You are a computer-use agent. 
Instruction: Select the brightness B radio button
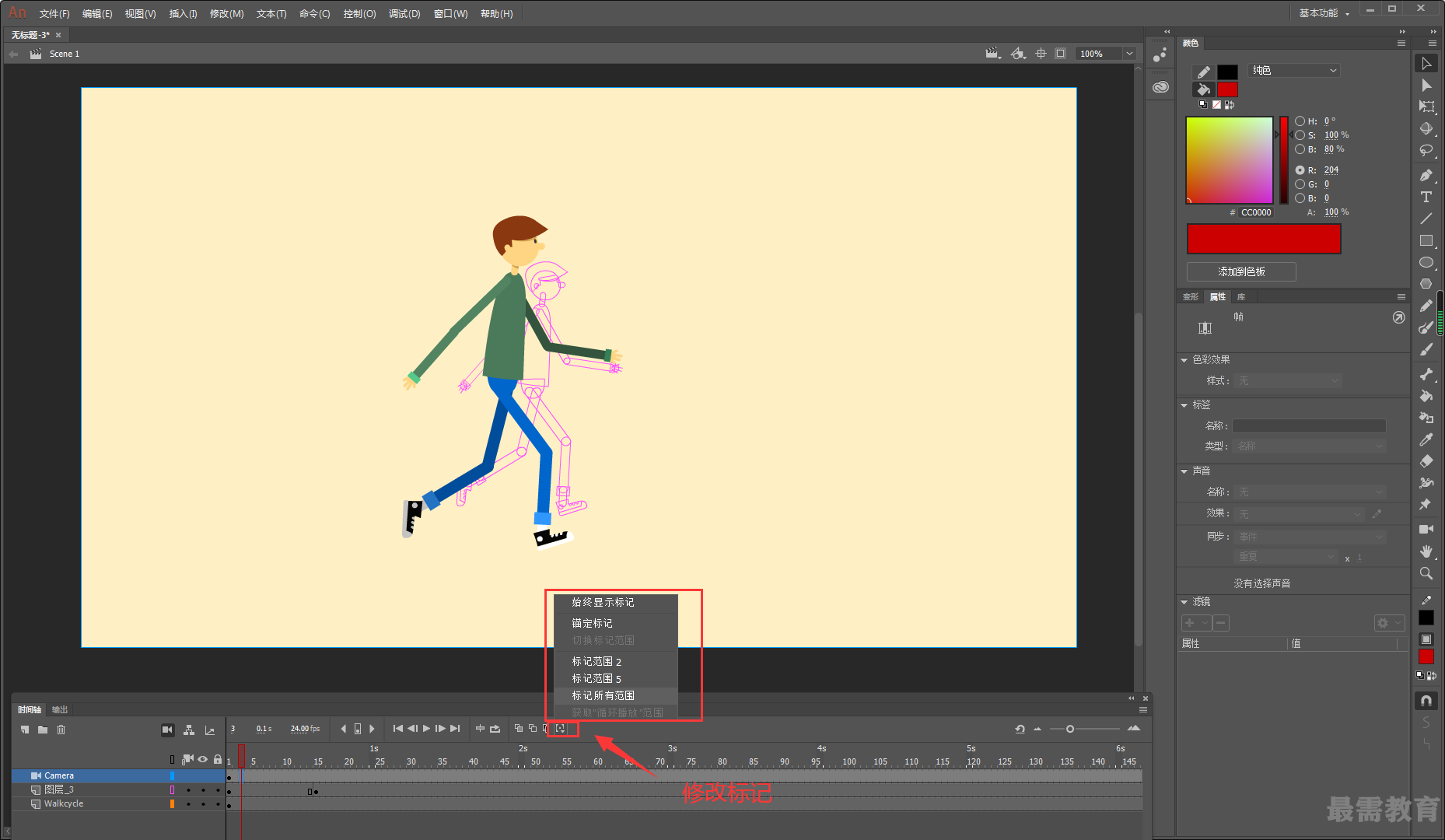click(x=1300, y=149)
